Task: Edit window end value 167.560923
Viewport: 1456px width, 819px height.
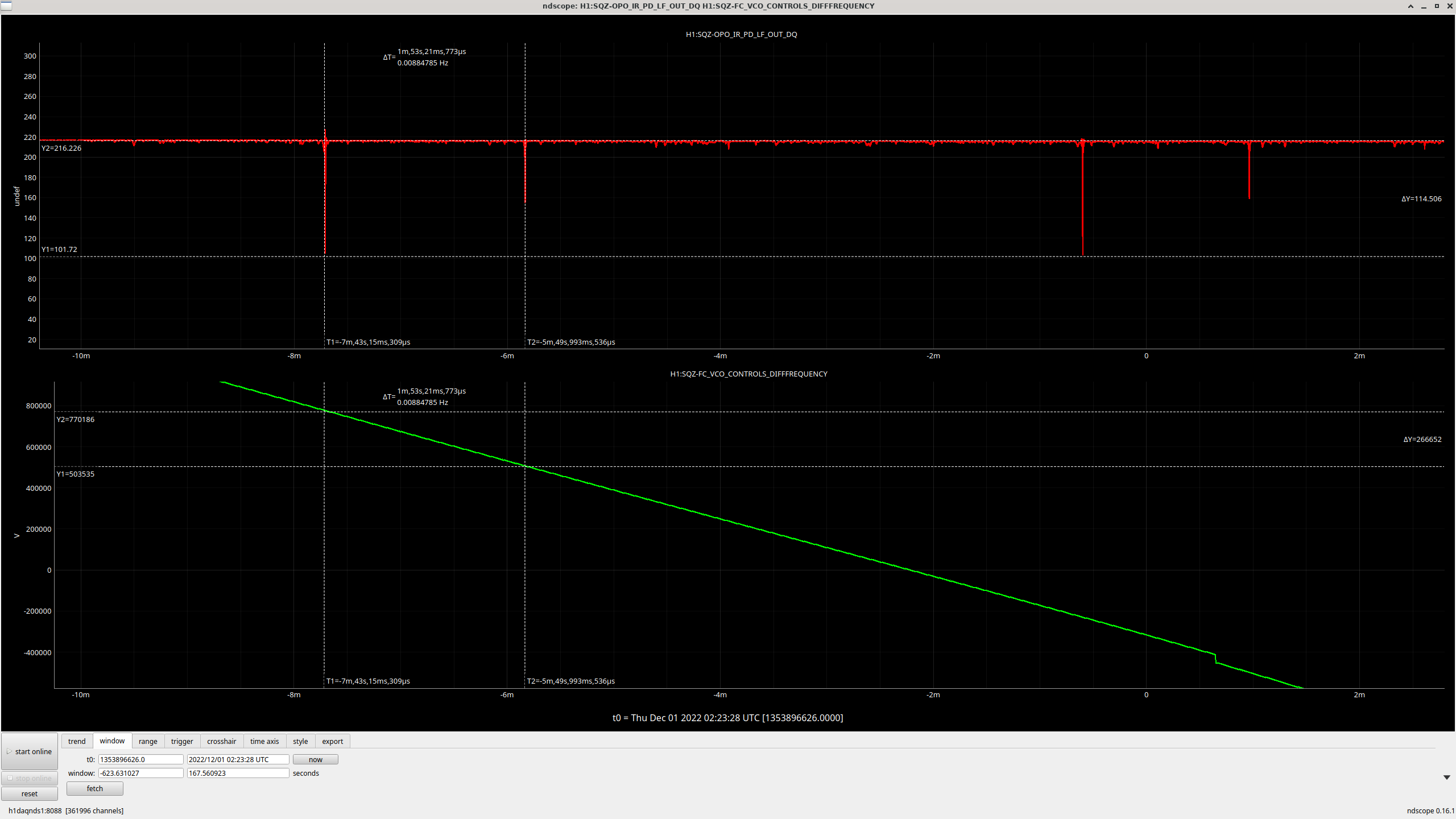Action: coord(238,773)
